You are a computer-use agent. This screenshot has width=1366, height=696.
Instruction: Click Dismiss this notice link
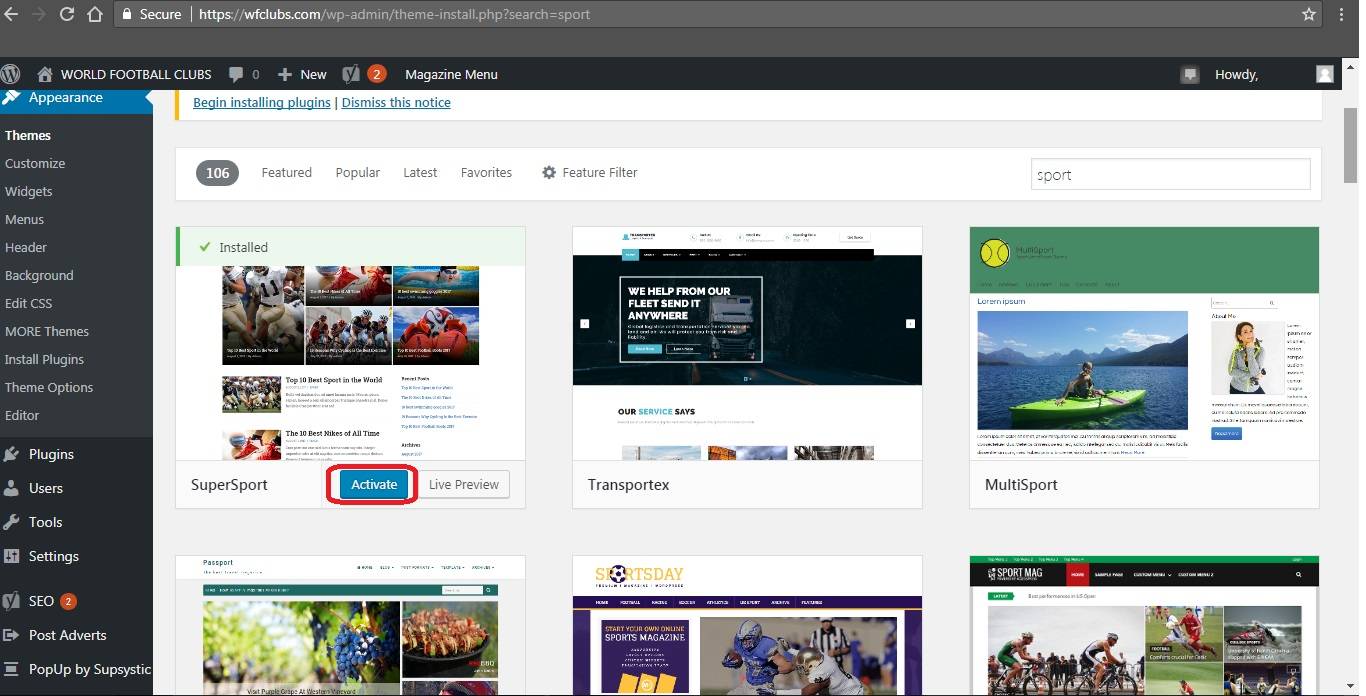tap(396, 102)
